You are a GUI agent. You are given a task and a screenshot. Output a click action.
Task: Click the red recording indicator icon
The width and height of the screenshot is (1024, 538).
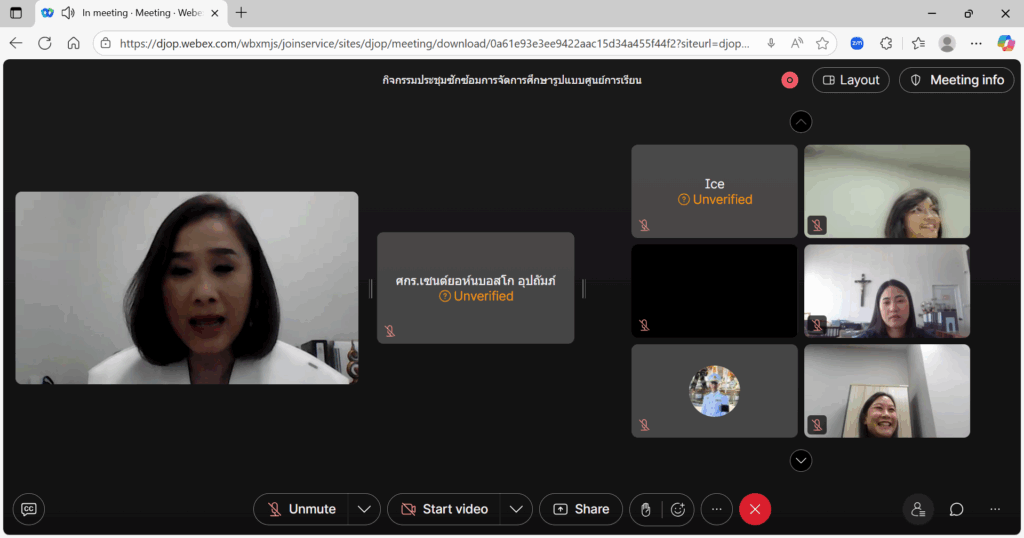pyautogui.click(x=789, y=80)
